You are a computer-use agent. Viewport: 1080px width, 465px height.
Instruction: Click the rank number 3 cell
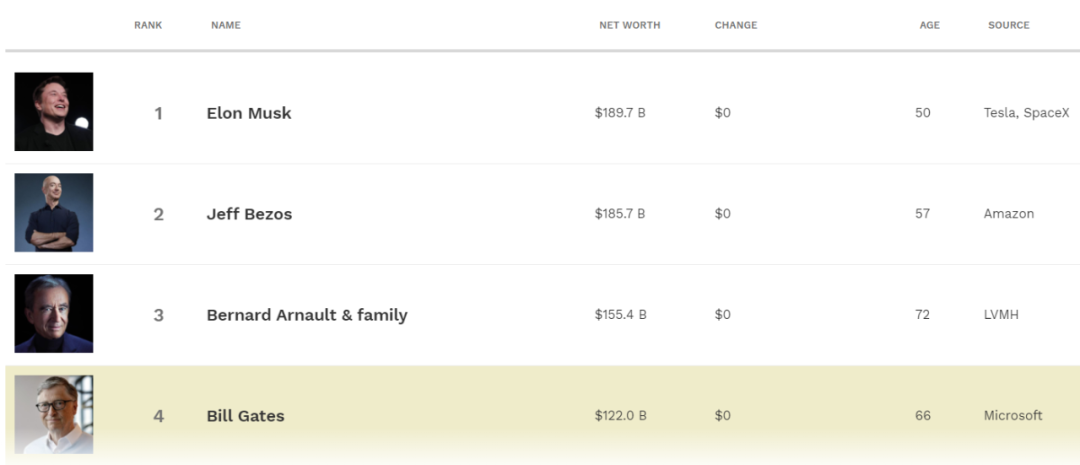pyautogui.click(x=158, y=315)
